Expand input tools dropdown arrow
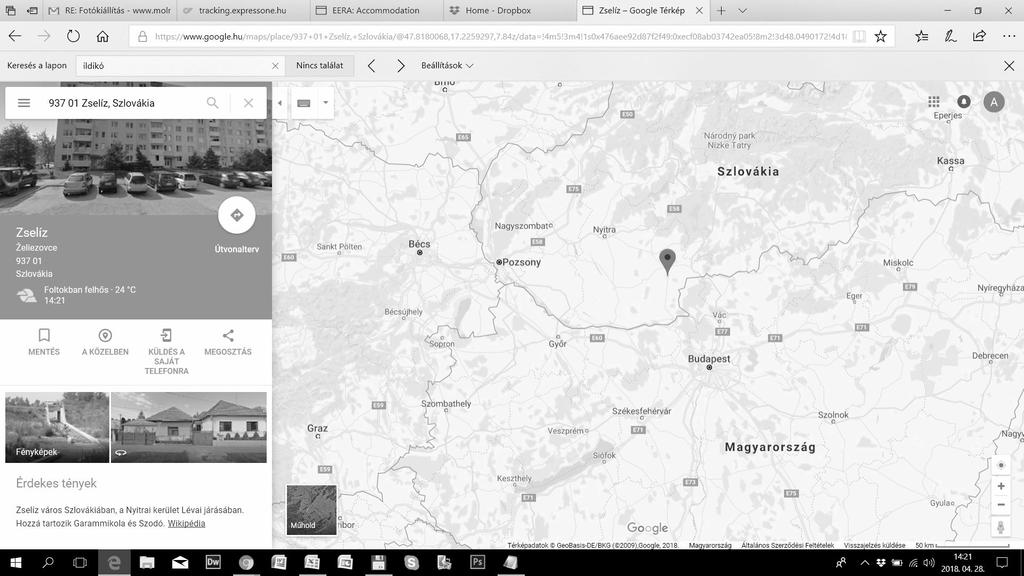Screen dimensions: 1024x576 [x=325, y=103]
